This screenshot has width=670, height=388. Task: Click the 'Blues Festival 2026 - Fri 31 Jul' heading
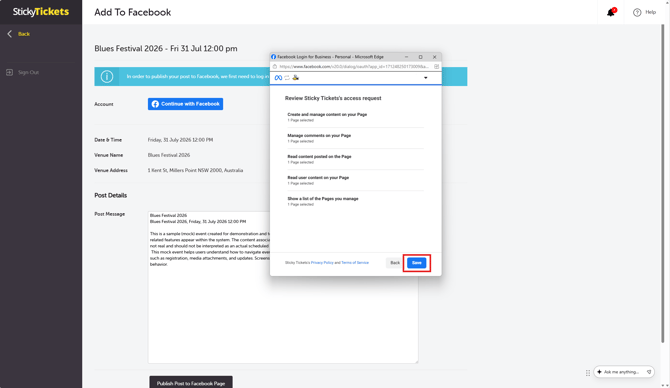click(166, 49)
